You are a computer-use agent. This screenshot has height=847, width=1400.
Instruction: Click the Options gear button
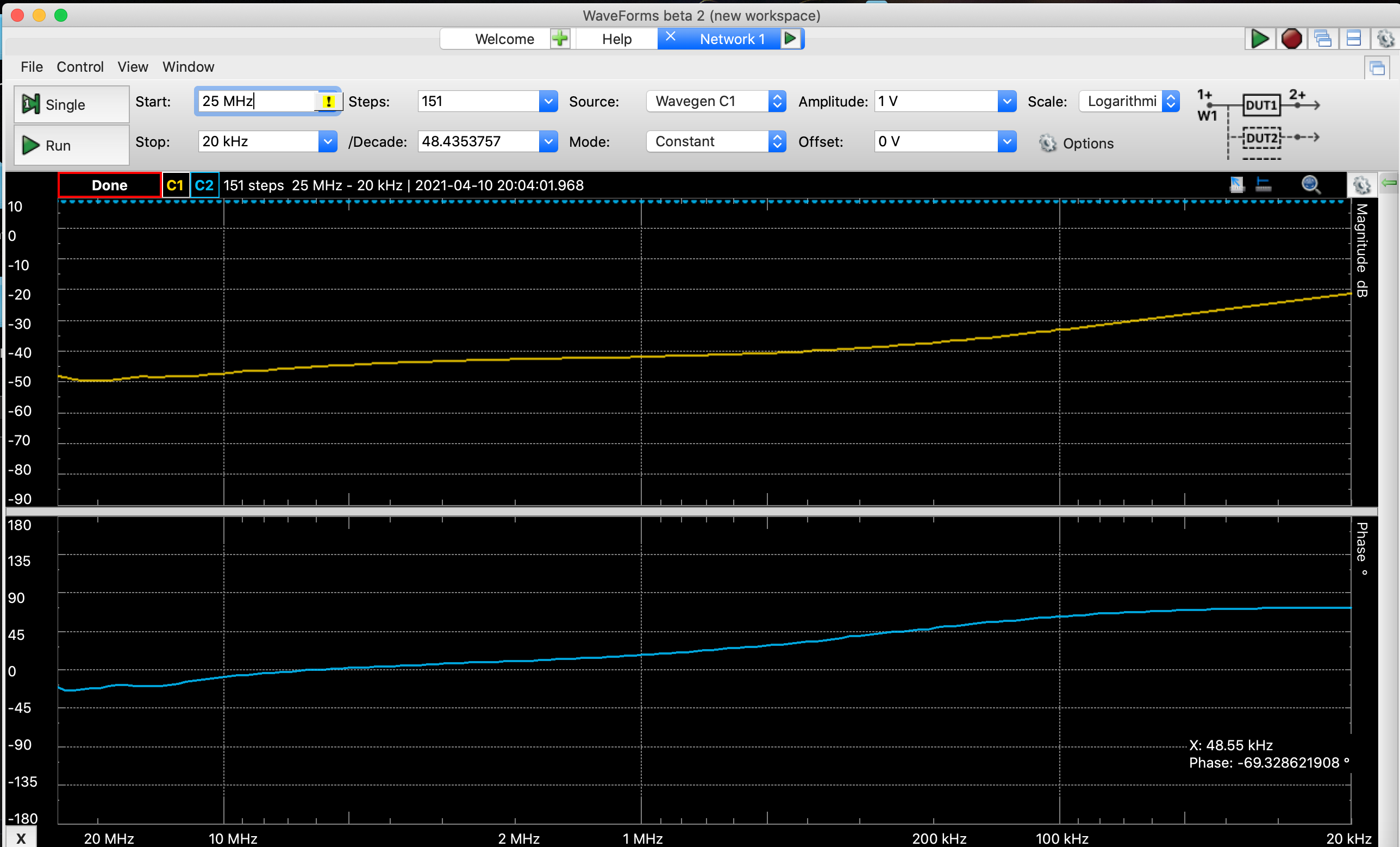[1077, 144]
